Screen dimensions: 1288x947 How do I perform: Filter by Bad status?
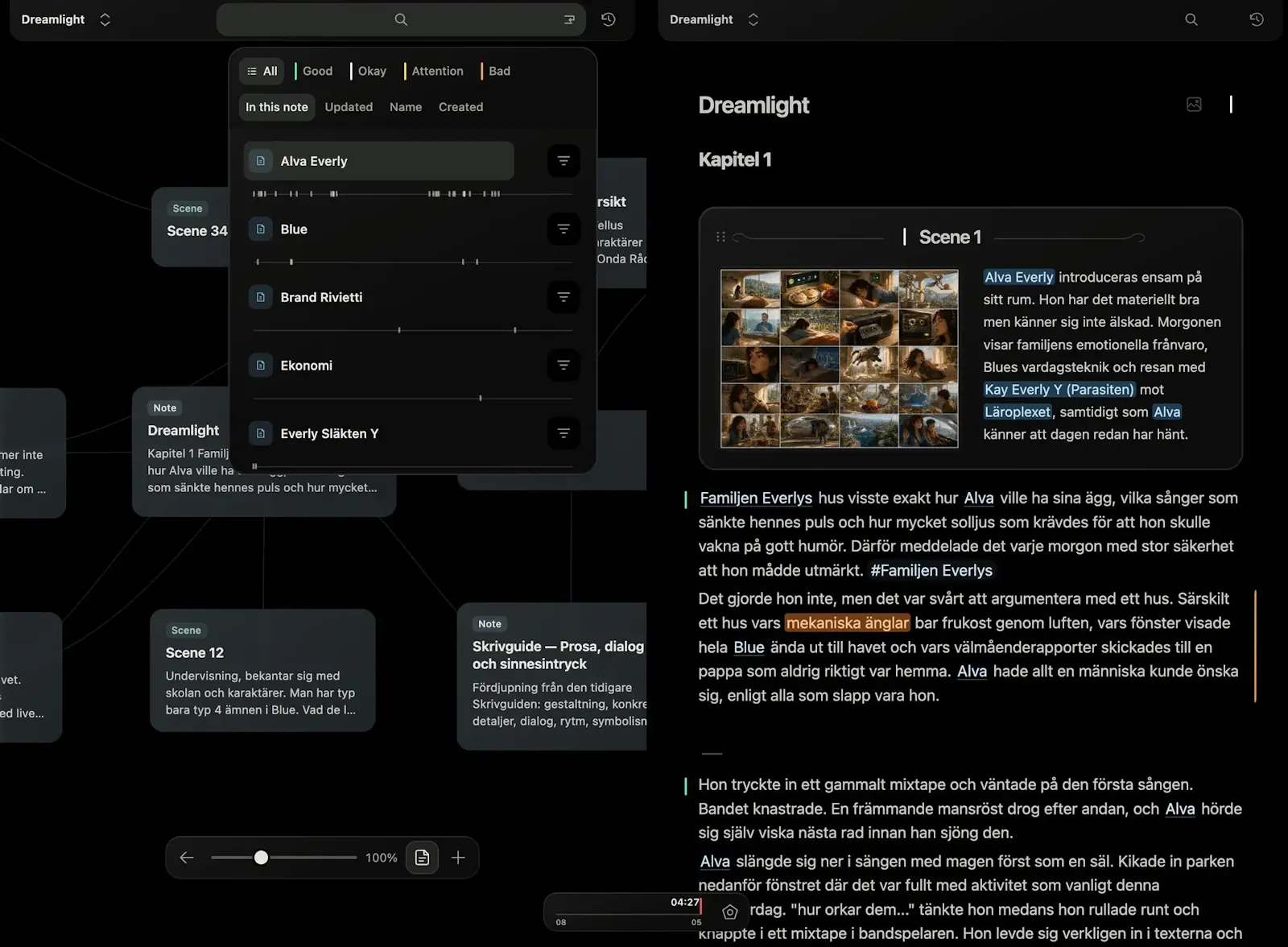point(496,71)
